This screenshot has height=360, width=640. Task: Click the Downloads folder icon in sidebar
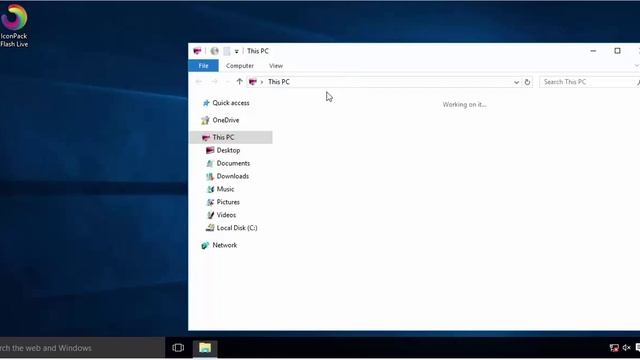pyautogui.click(x=210, y=176)
